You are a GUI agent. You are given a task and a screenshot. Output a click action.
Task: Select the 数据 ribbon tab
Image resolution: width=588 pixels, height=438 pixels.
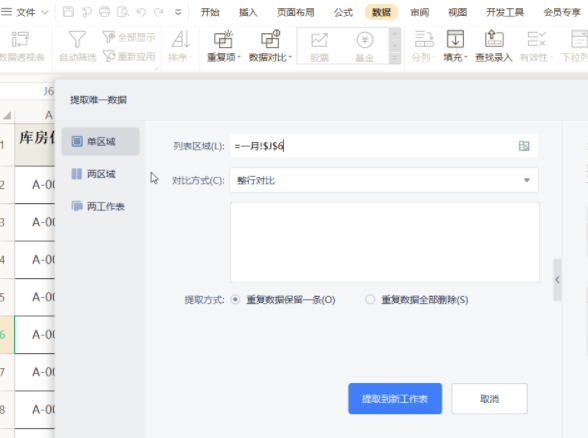tap(381, 12)
